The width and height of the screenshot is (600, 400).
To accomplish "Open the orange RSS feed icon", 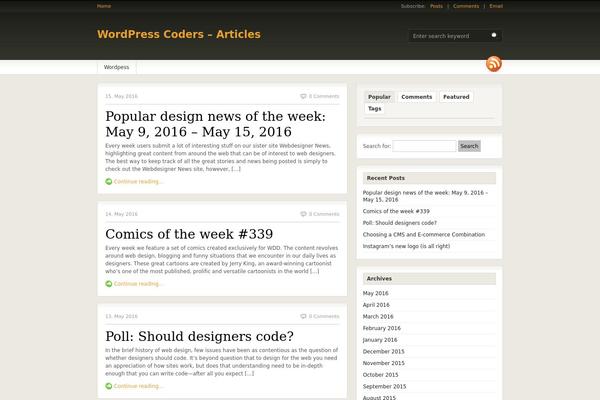I will point(494,64).
